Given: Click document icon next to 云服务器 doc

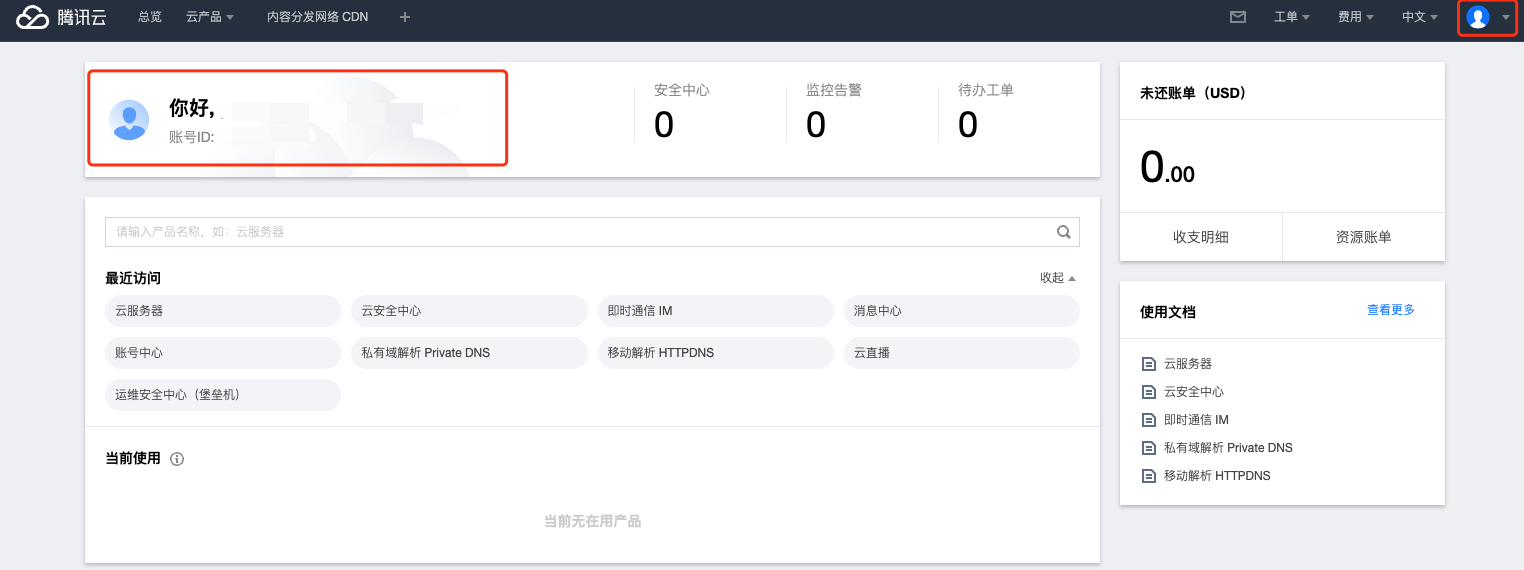Looking at the screenshot, I should coord(1148,364).
